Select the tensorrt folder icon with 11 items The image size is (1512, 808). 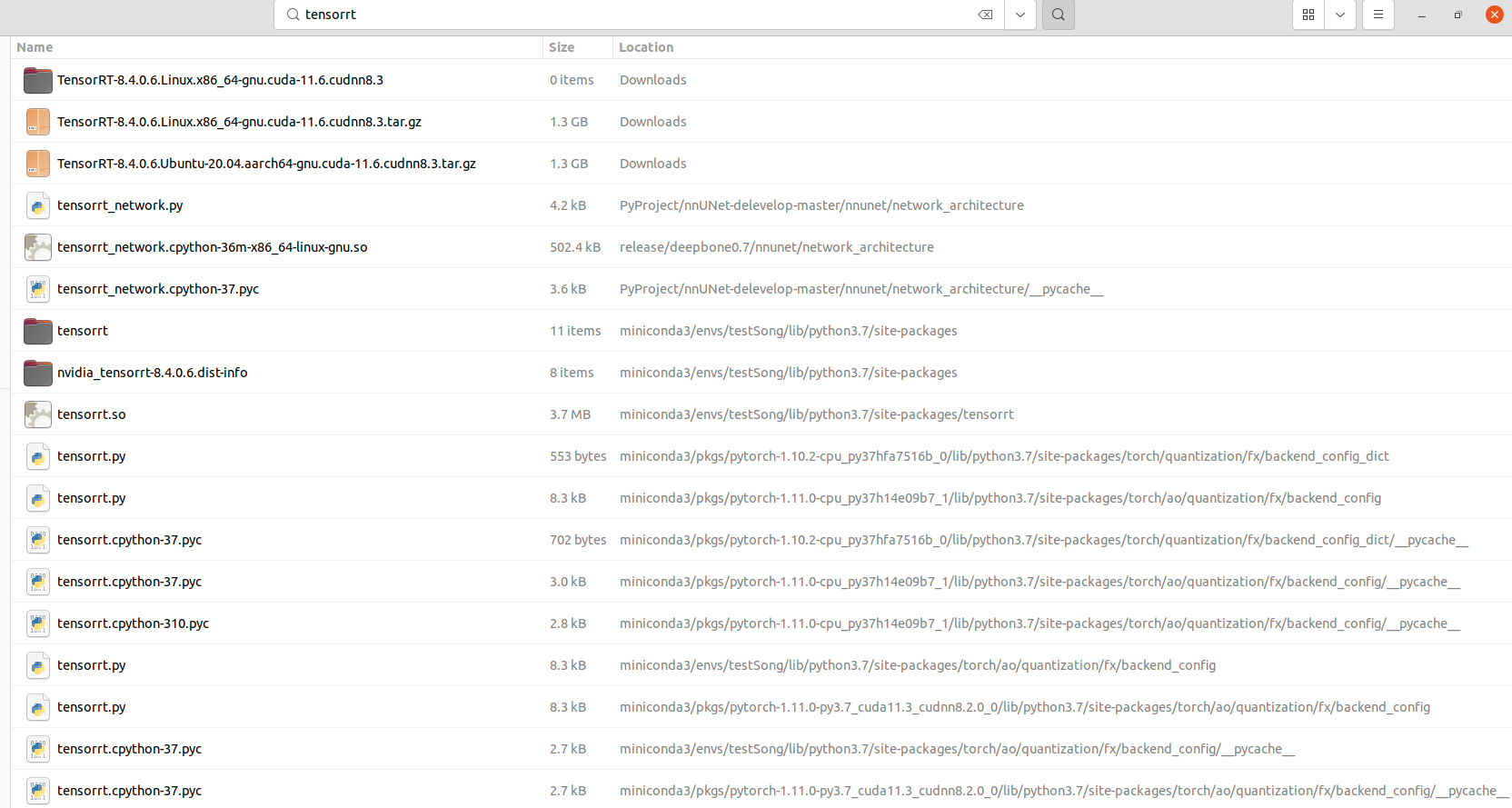(38, 331)
